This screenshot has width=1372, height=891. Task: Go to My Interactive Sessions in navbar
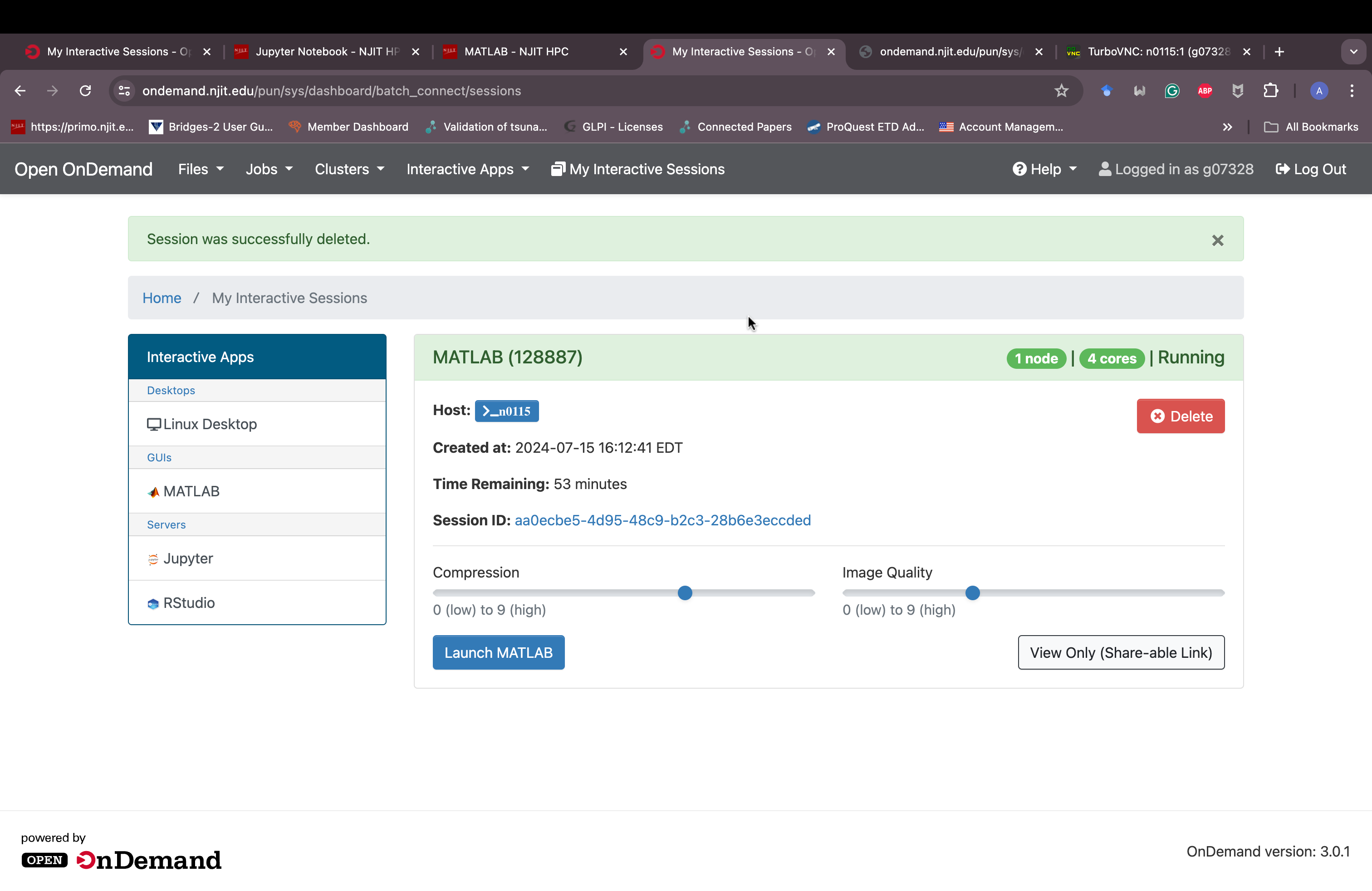point(637,169)
